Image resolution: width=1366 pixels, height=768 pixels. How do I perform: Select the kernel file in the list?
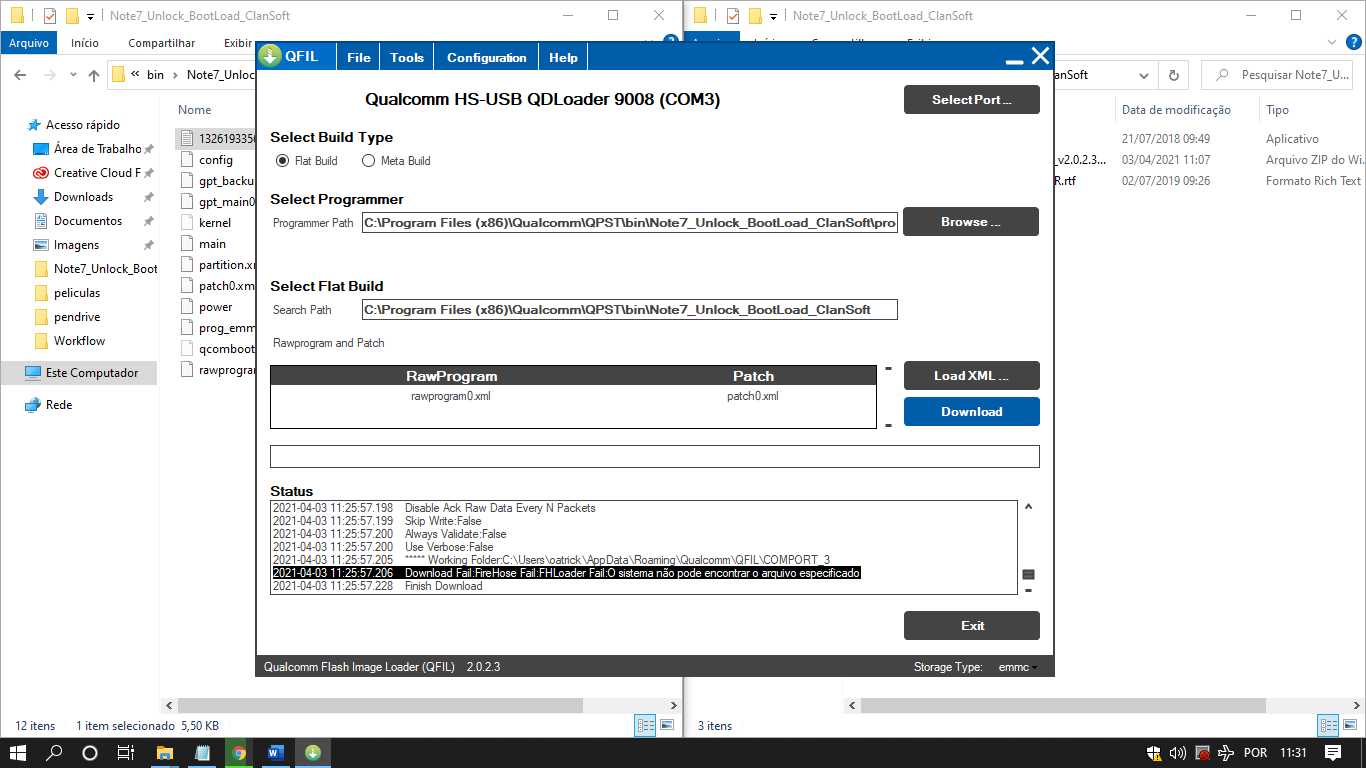pos(214,223)
